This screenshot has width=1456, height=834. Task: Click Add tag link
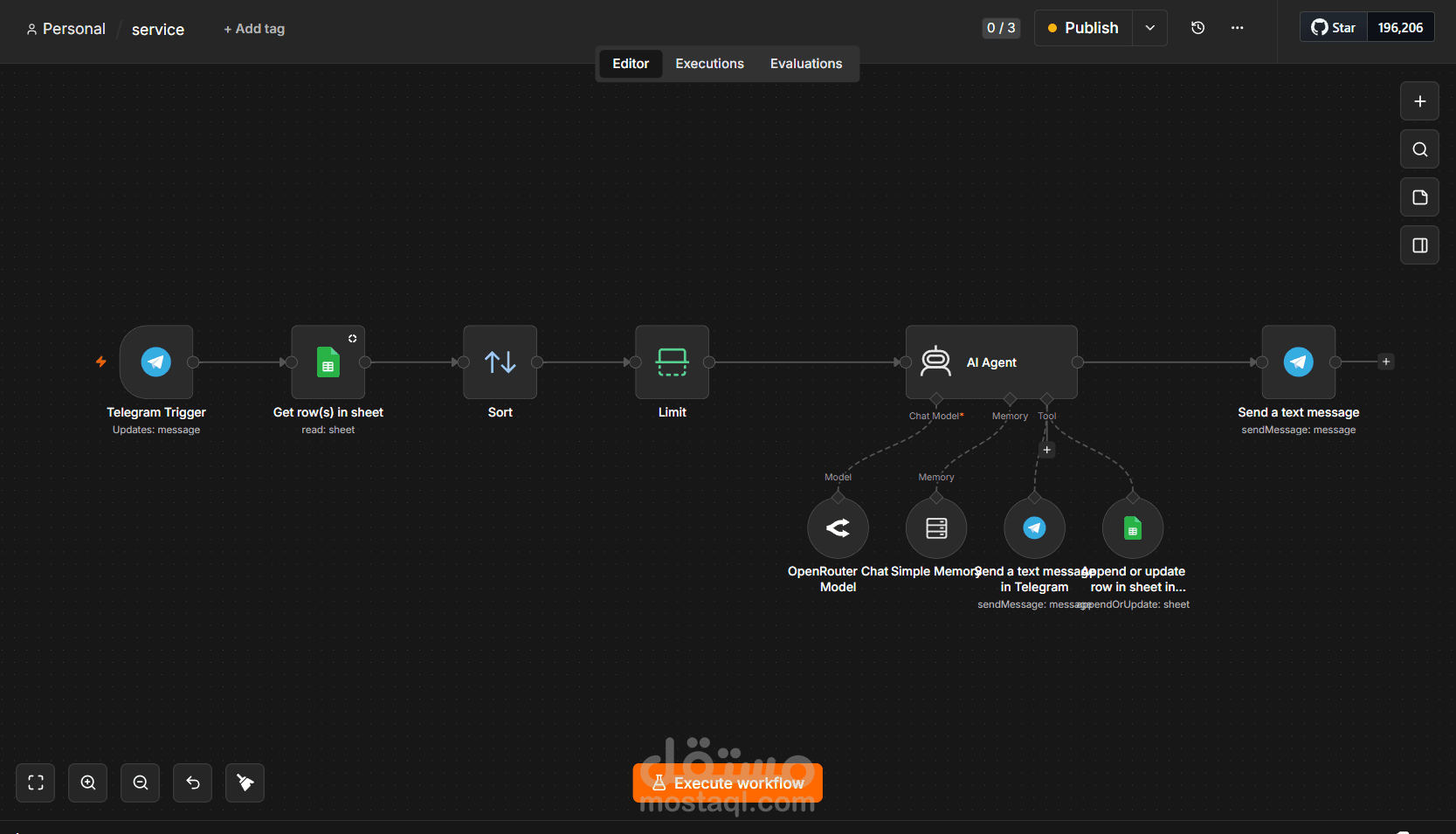pos(254,29)
